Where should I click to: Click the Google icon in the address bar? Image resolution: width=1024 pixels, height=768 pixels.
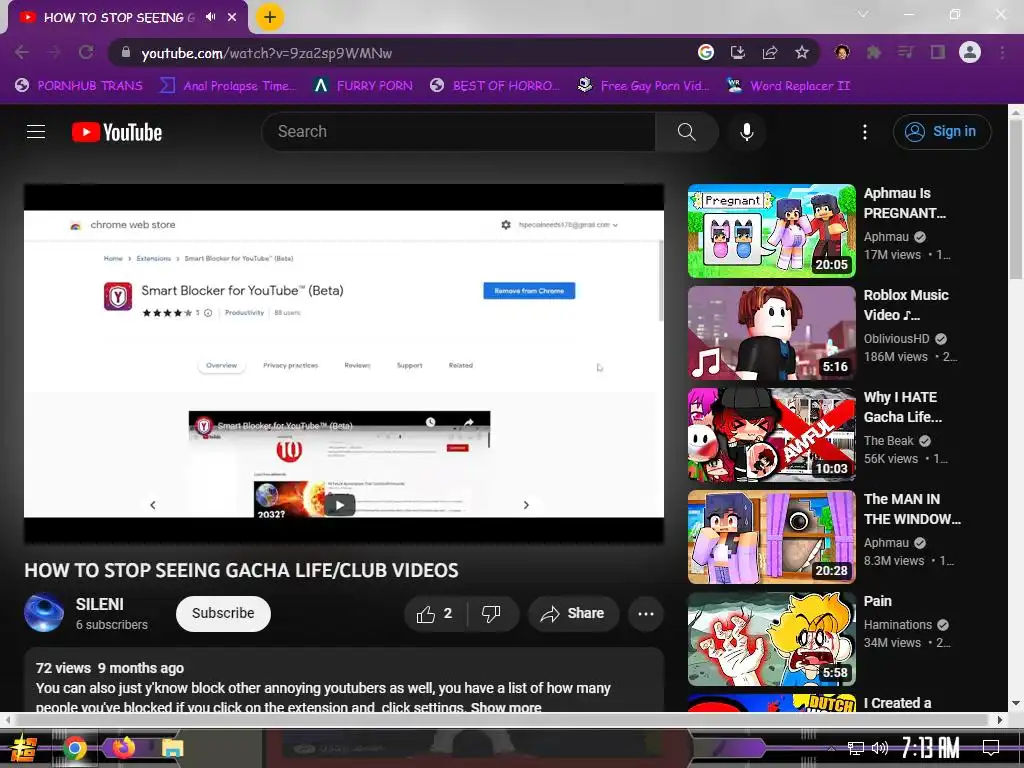tap(706, 52)
